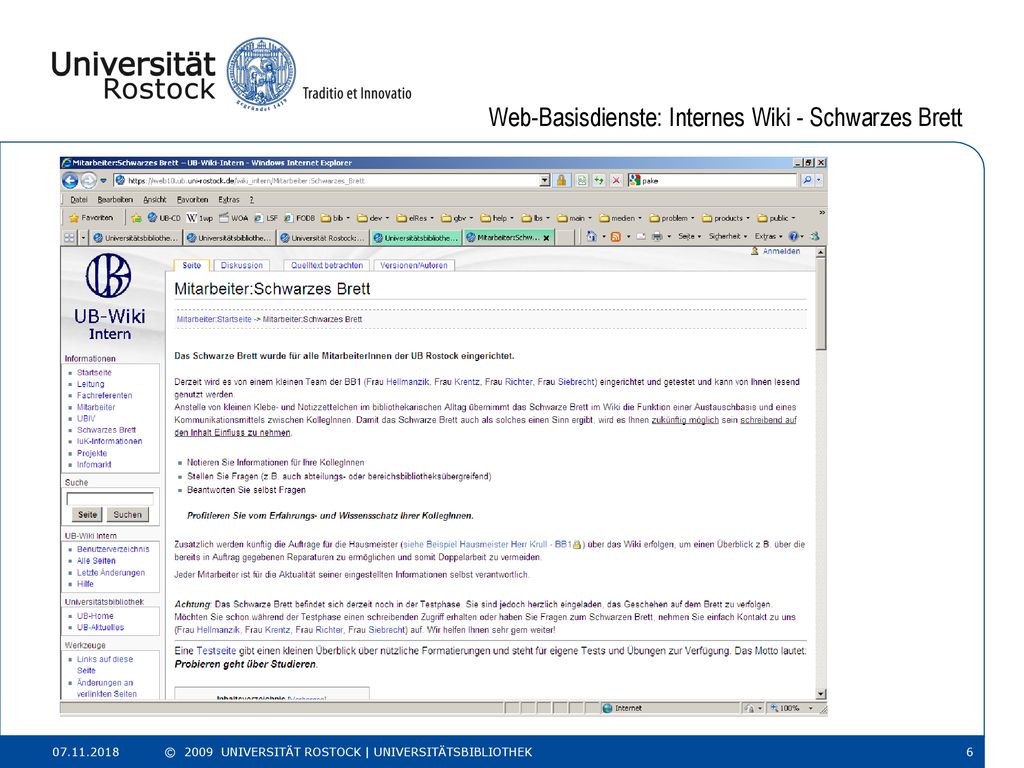
Task: Open the Wikipedia 1wp favorite
Action: (x=200, y=218)
